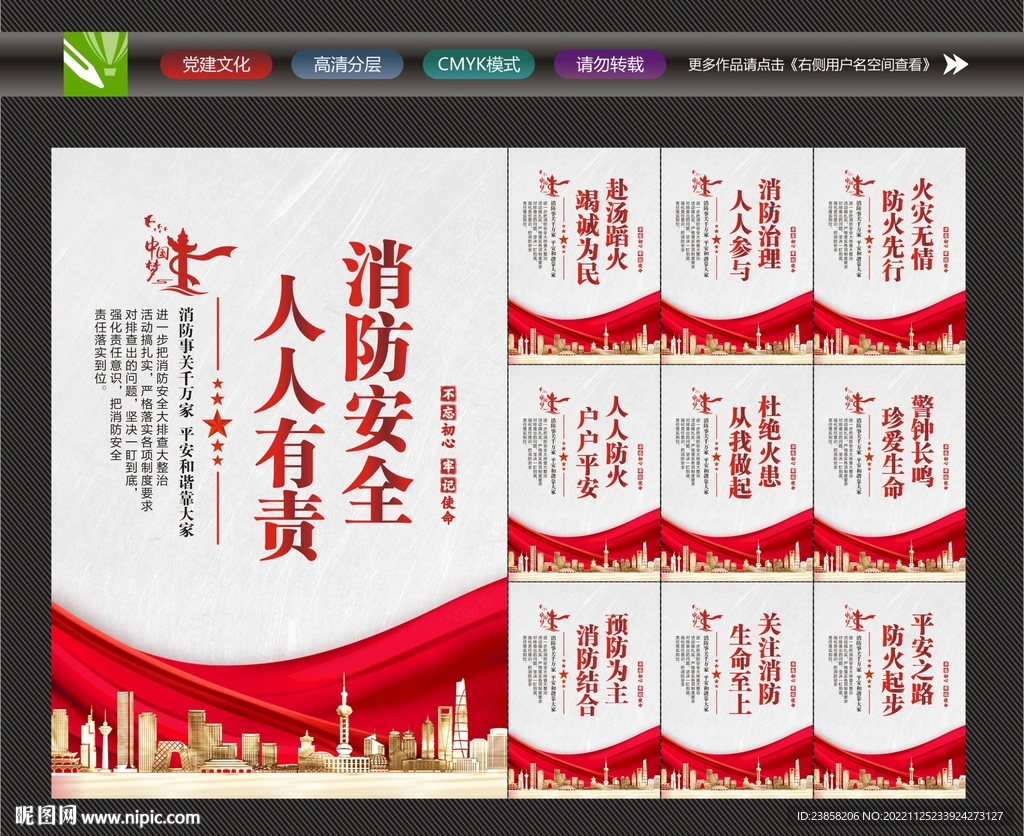This screenshot has width=1024, height=836.
Task: Click the 人人有责 heading on main poster
Action: pos(289,417)
